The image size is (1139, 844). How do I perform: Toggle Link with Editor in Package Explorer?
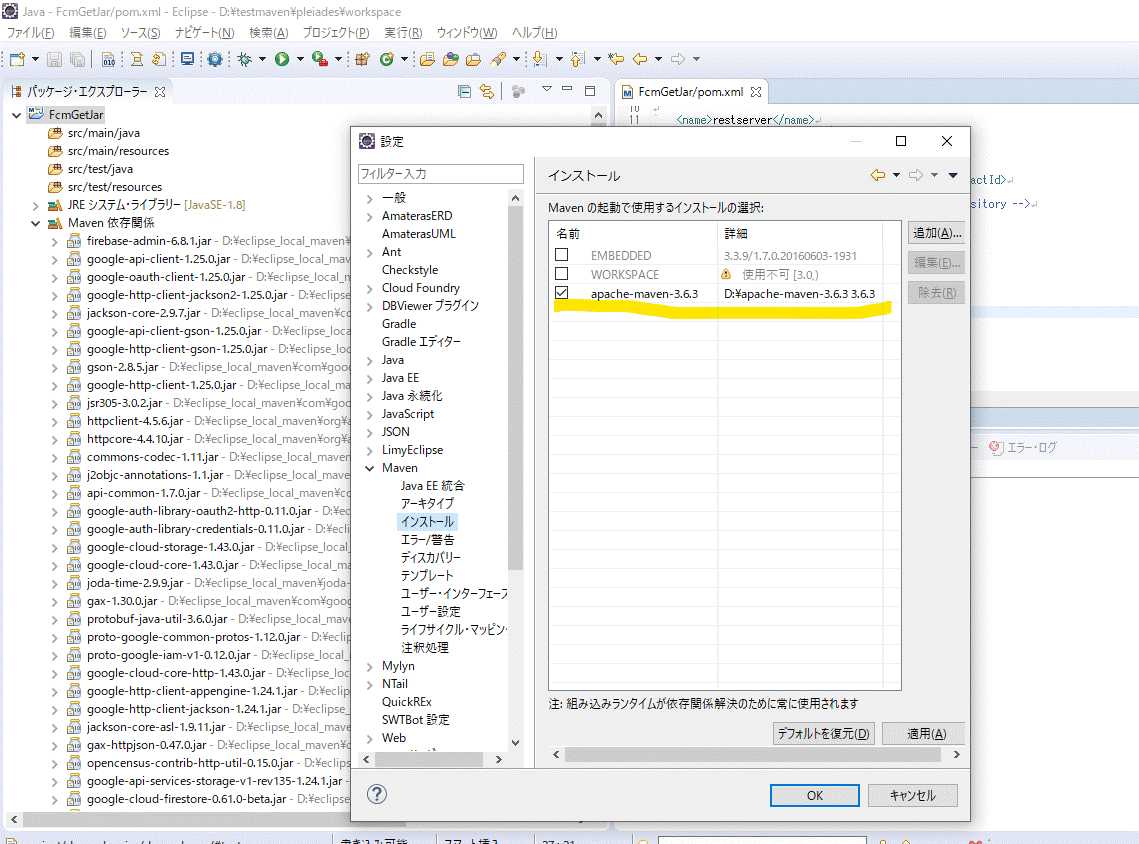click(487, 91)
